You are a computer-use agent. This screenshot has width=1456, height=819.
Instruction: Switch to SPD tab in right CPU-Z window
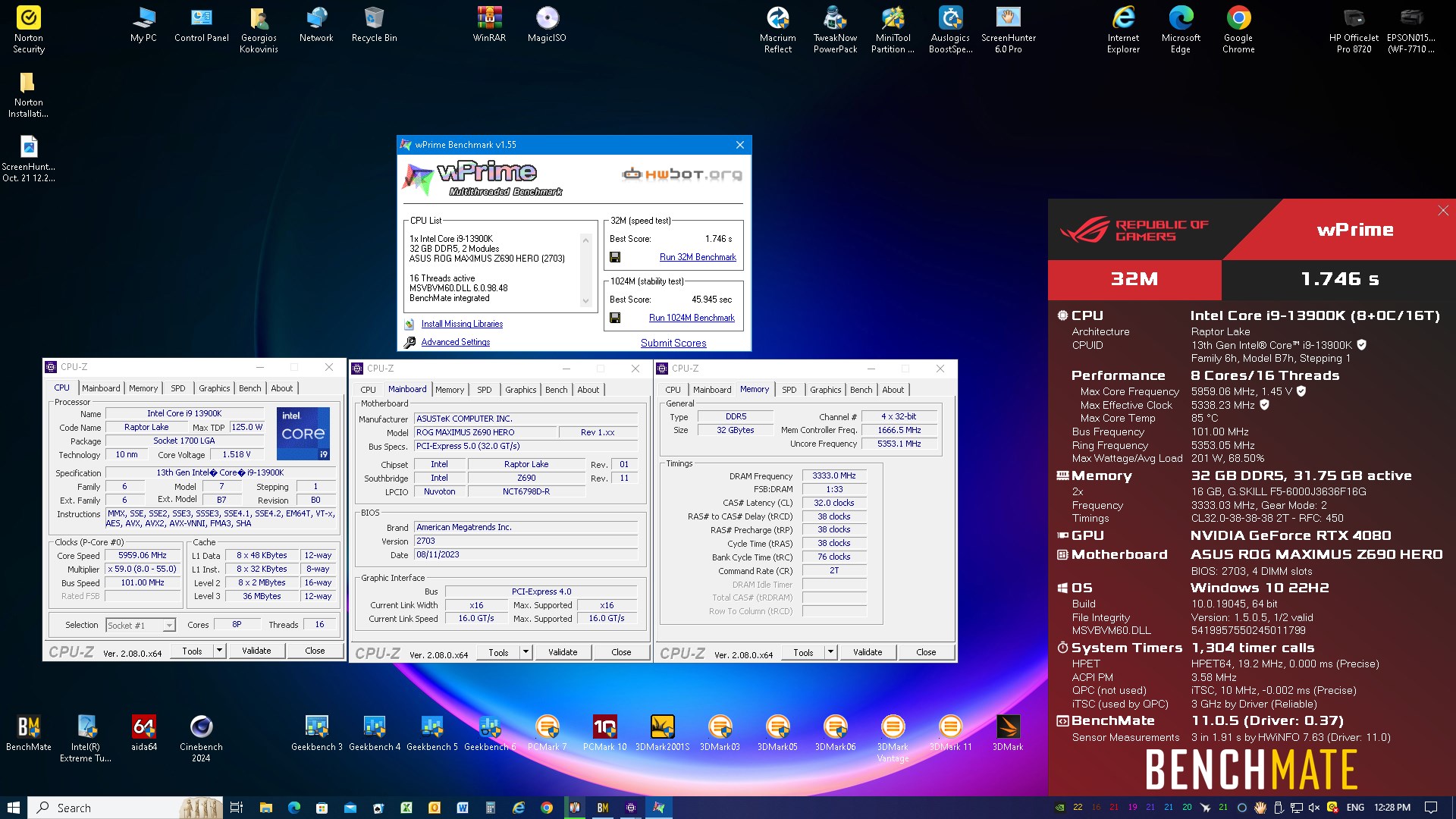789,390
